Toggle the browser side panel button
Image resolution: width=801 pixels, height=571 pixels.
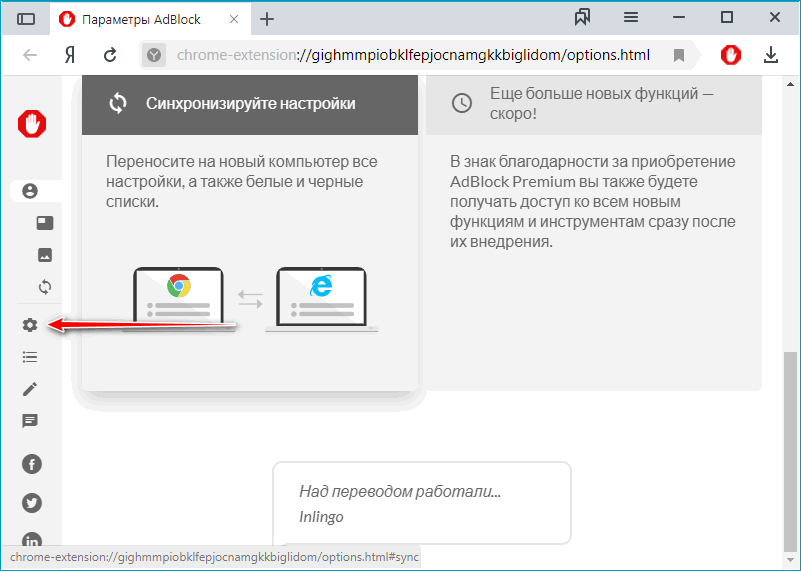[x=26, y=19]
